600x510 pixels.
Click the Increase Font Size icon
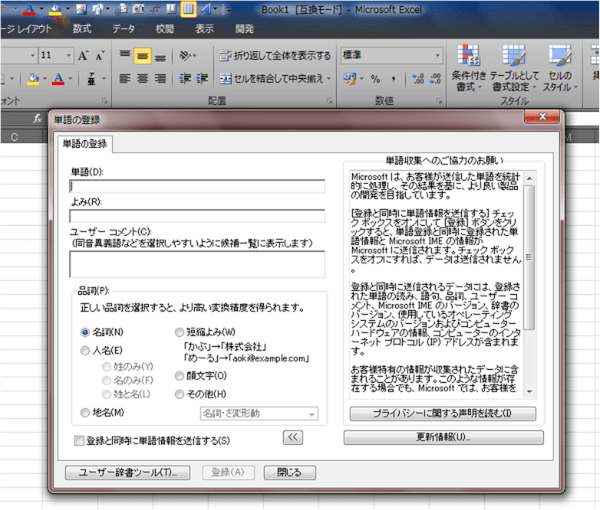(83, 56)
